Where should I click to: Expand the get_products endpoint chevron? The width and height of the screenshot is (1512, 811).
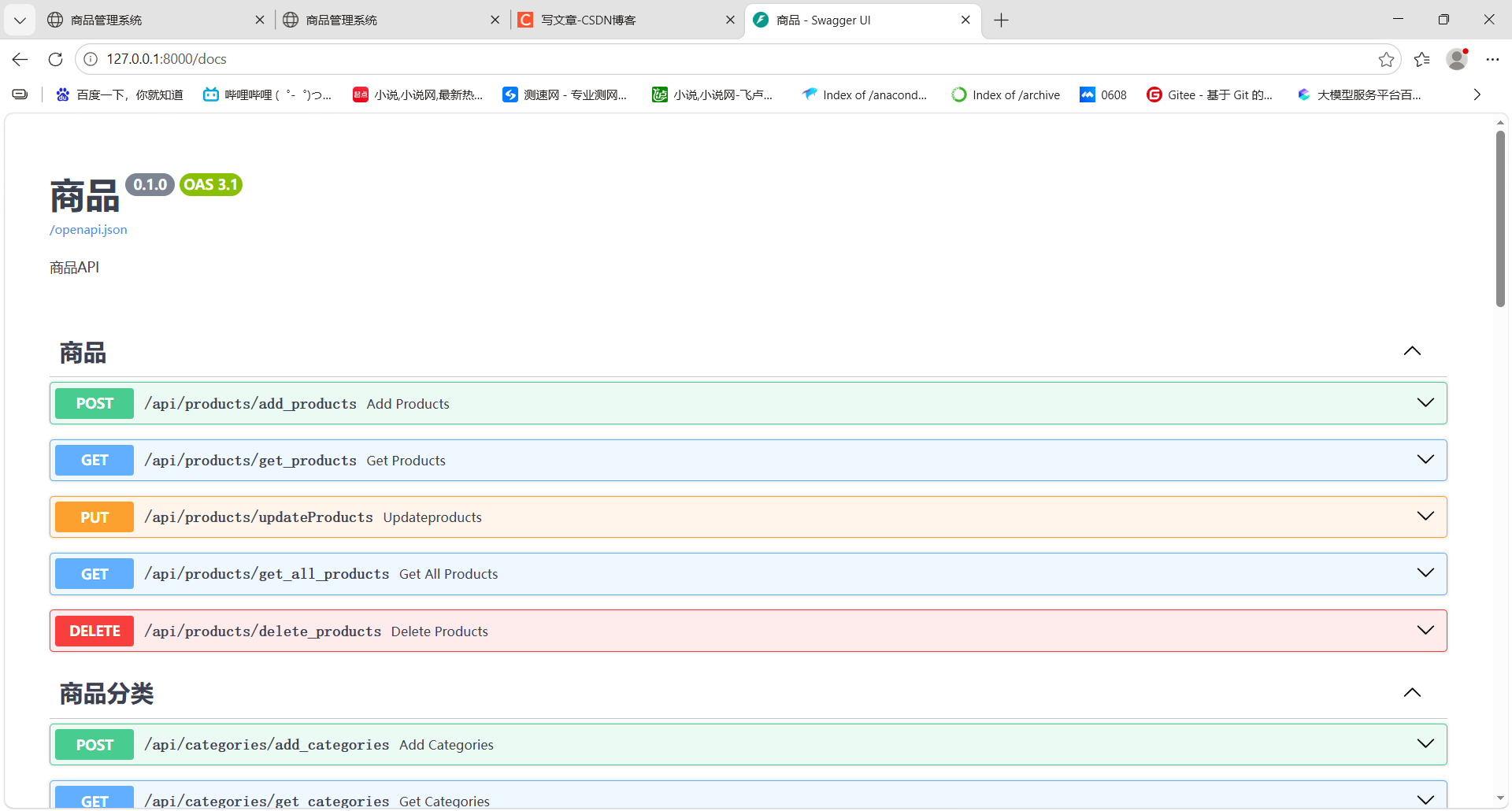pyautogui.click(x=1425, y=459)
